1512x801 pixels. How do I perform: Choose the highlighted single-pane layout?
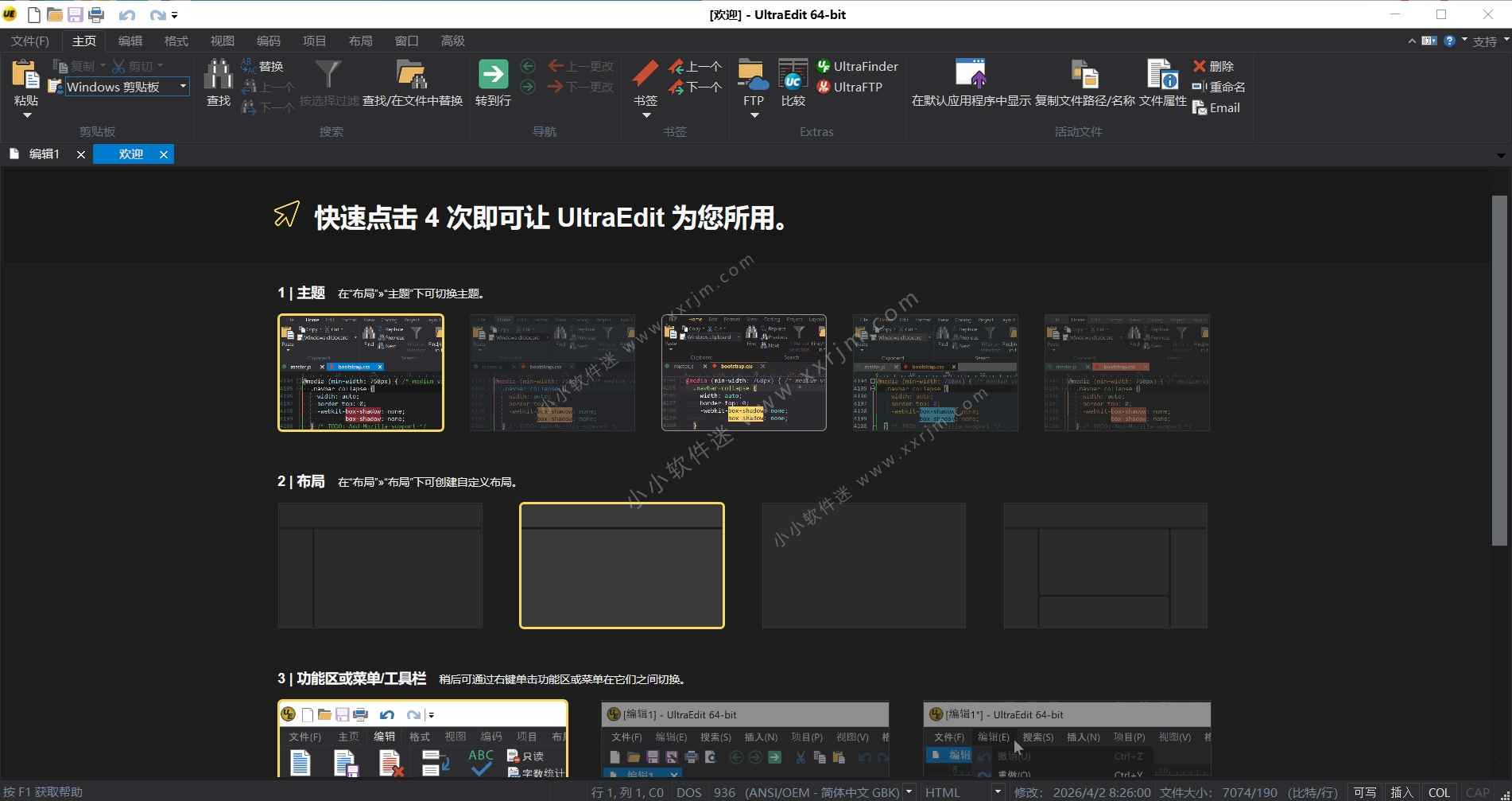[x=622, y=566]
